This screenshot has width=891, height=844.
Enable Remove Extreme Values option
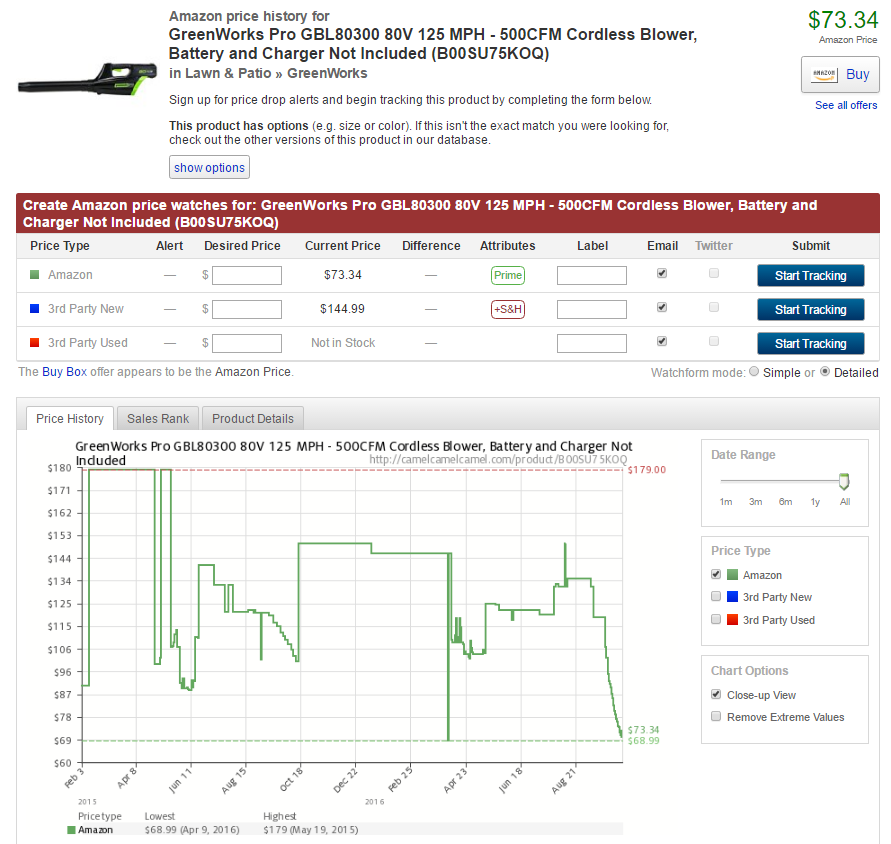[716, 716]
